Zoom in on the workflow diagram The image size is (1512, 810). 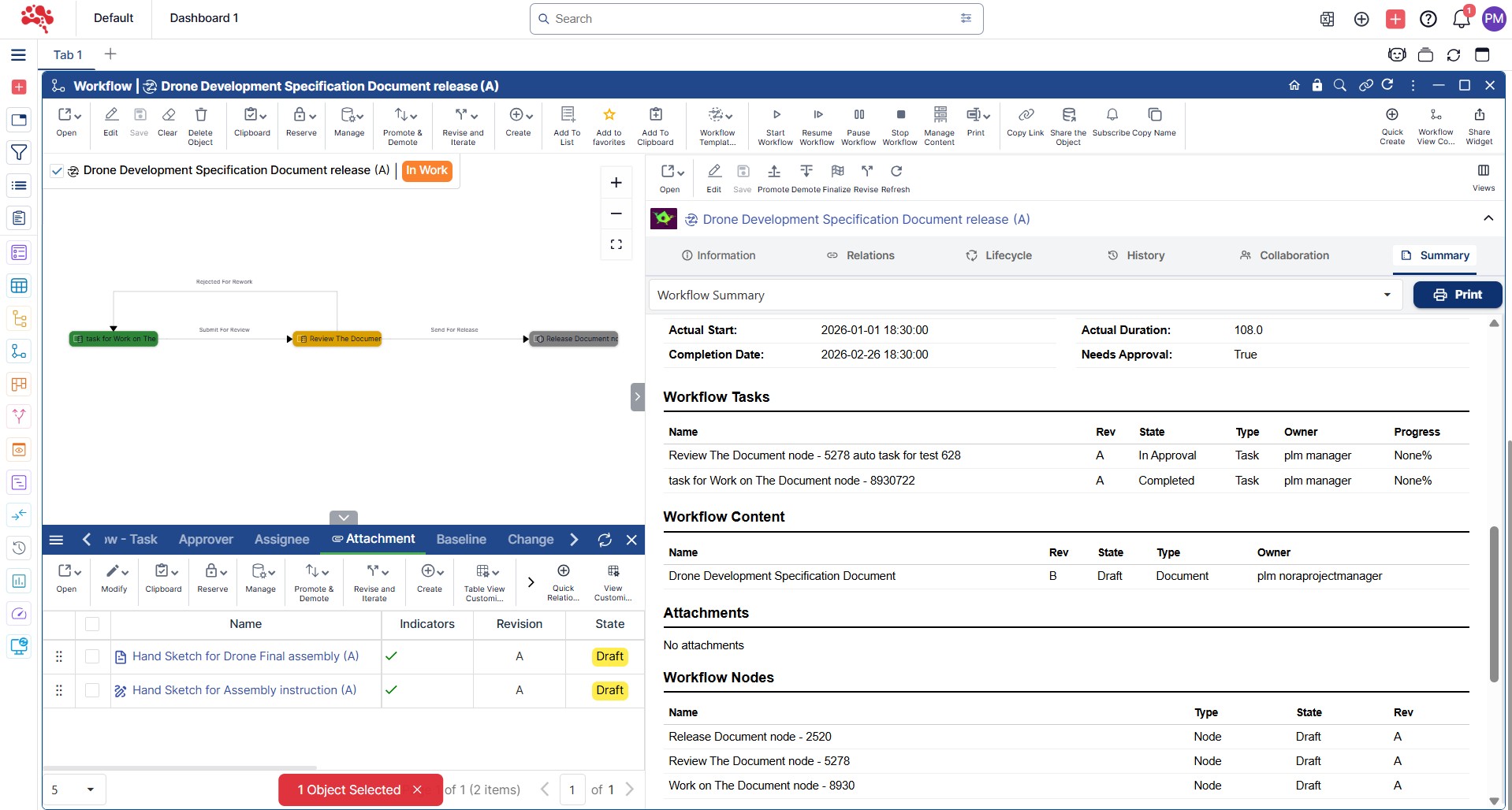616,183
